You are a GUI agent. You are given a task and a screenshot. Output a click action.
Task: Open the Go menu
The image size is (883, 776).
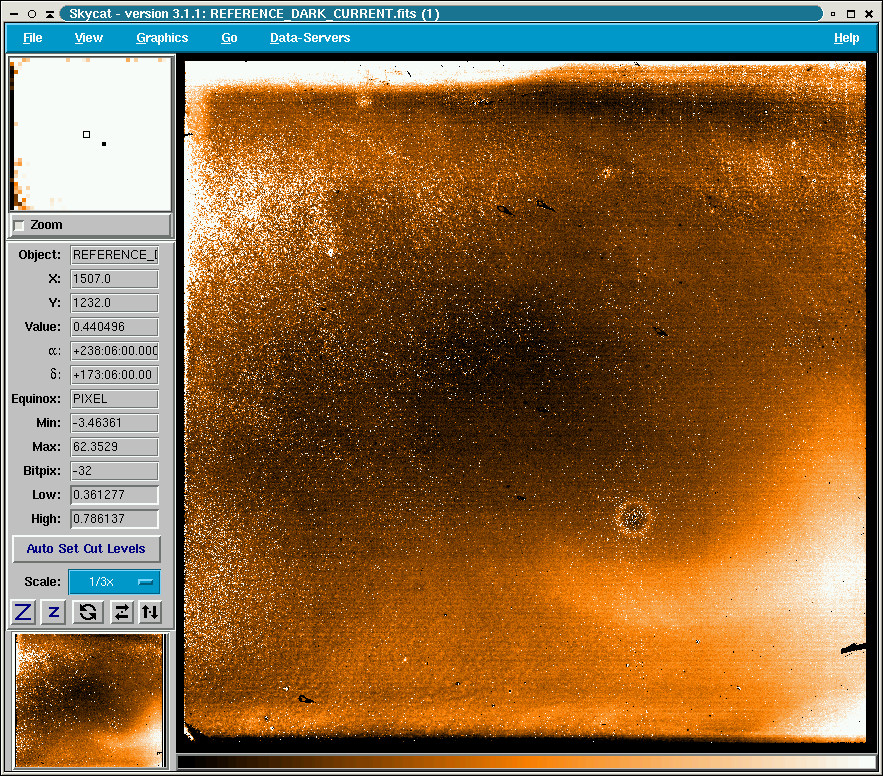[229, 38]
